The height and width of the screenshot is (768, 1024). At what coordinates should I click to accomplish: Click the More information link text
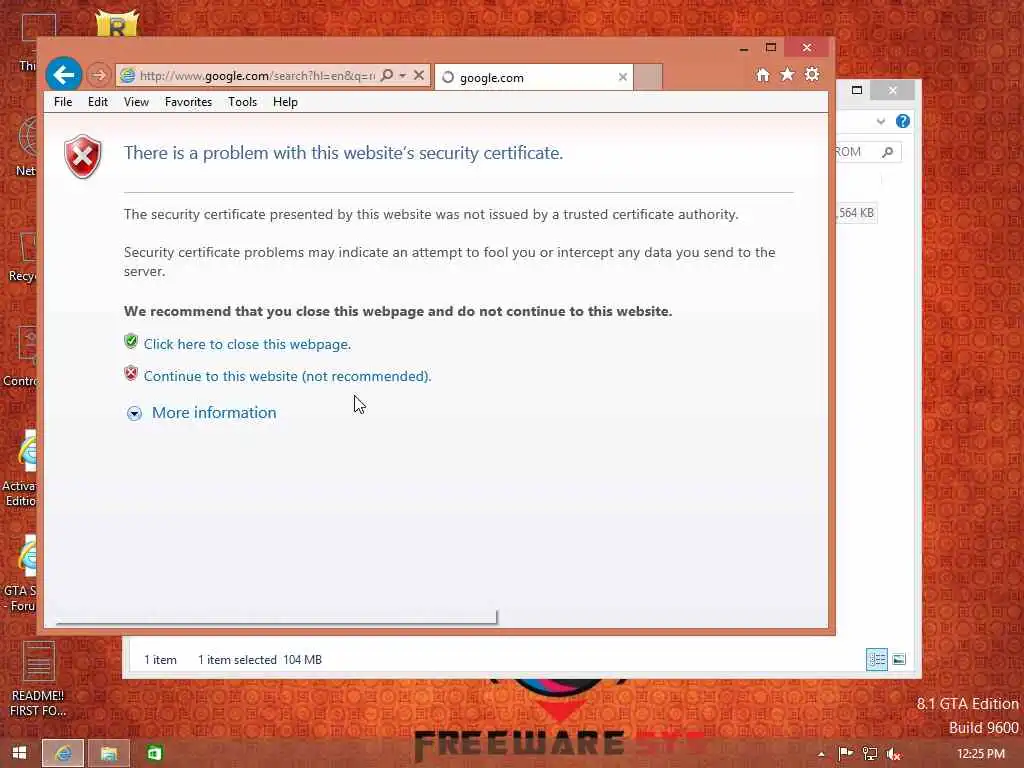coord(214,413)
